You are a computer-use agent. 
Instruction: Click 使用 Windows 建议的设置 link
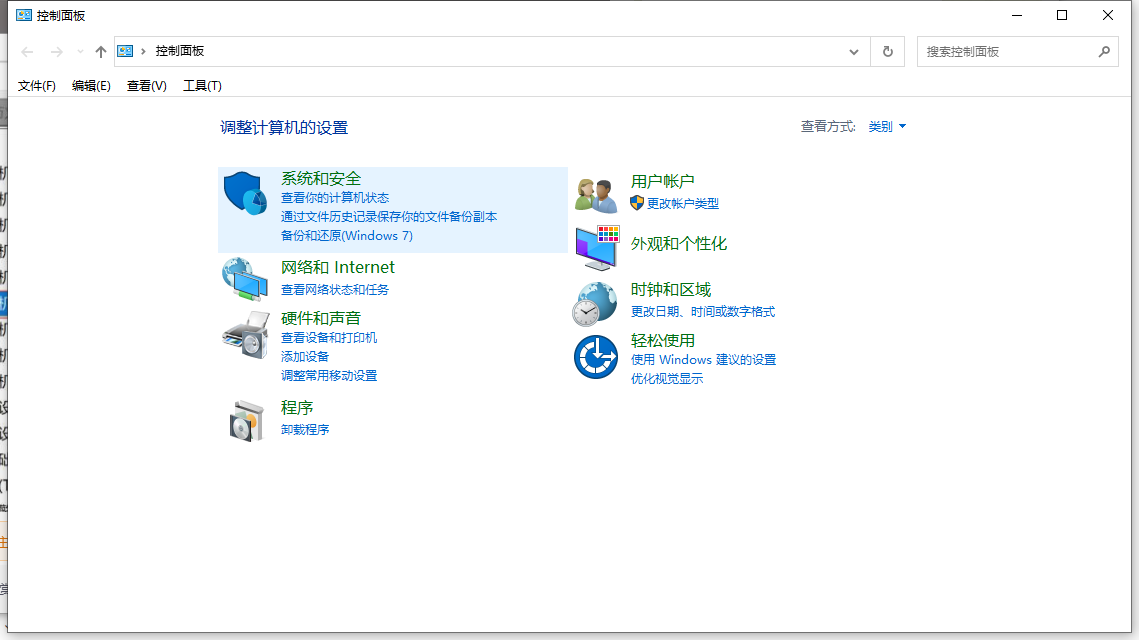click(x=703, y=360)
